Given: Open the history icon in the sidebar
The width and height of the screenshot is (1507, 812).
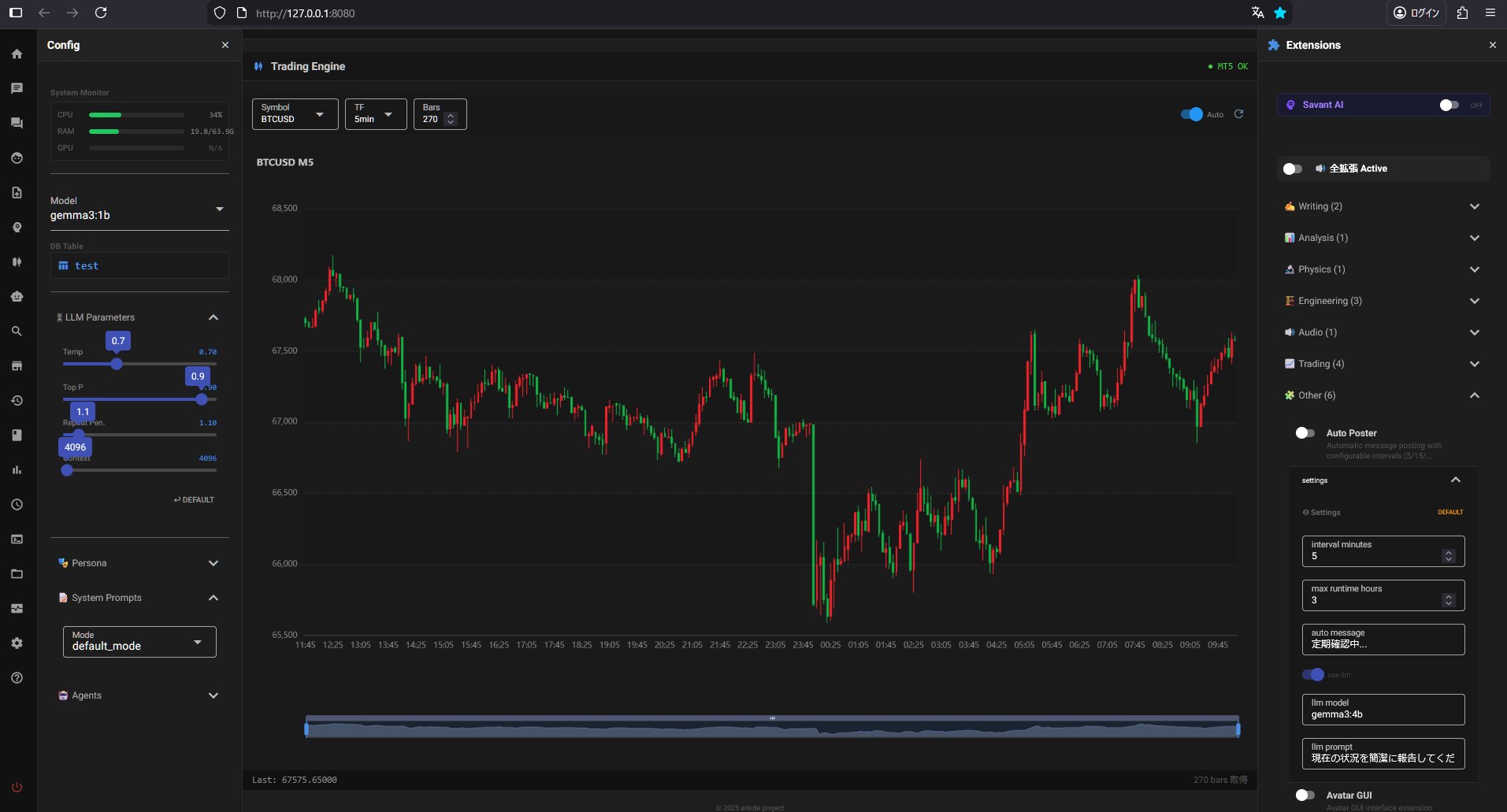Looking at the screenshot, I should pyautogui.click(x=17, y=400).
